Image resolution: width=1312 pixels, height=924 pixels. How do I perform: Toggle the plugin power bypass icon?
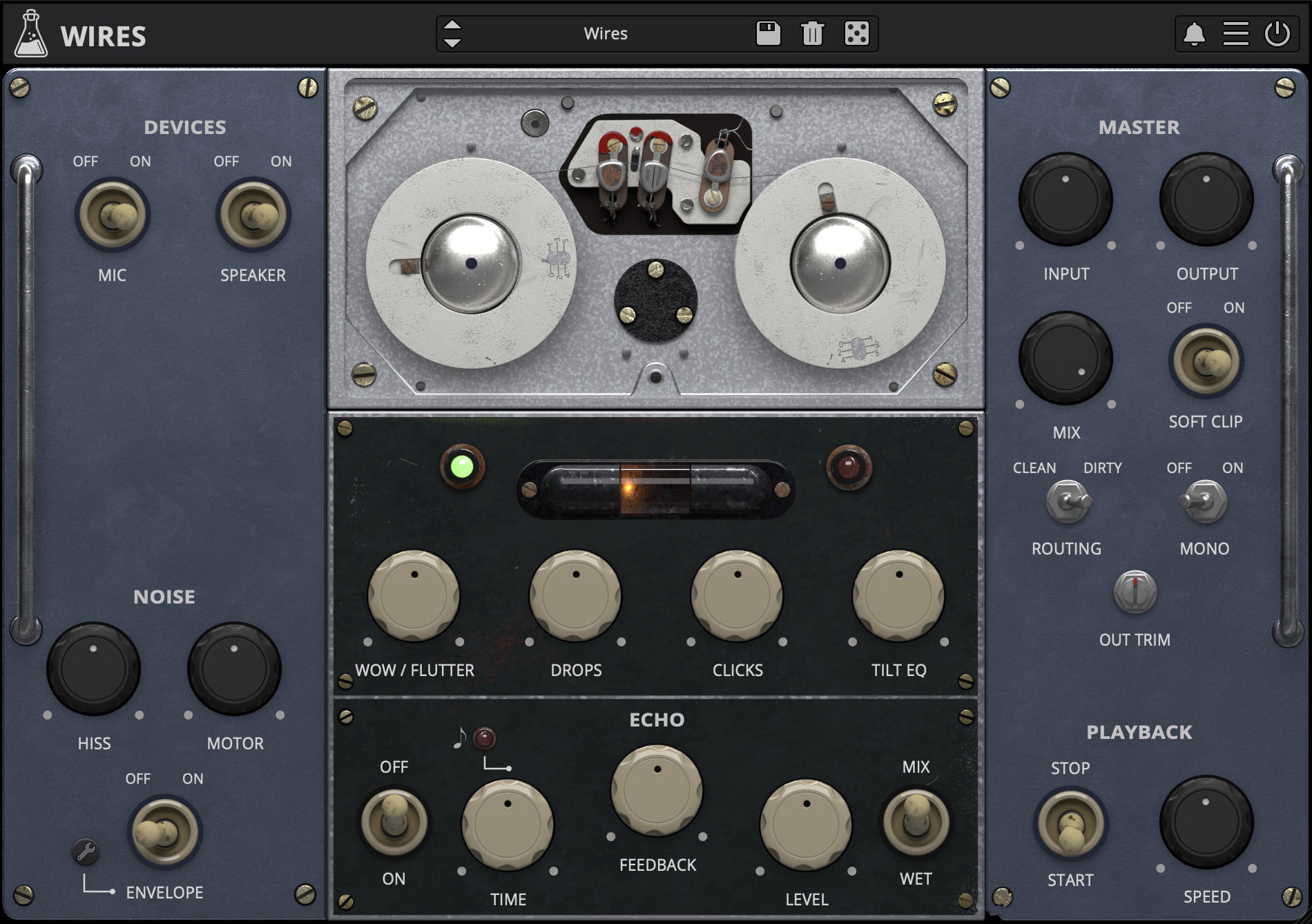click(1277, 34)
